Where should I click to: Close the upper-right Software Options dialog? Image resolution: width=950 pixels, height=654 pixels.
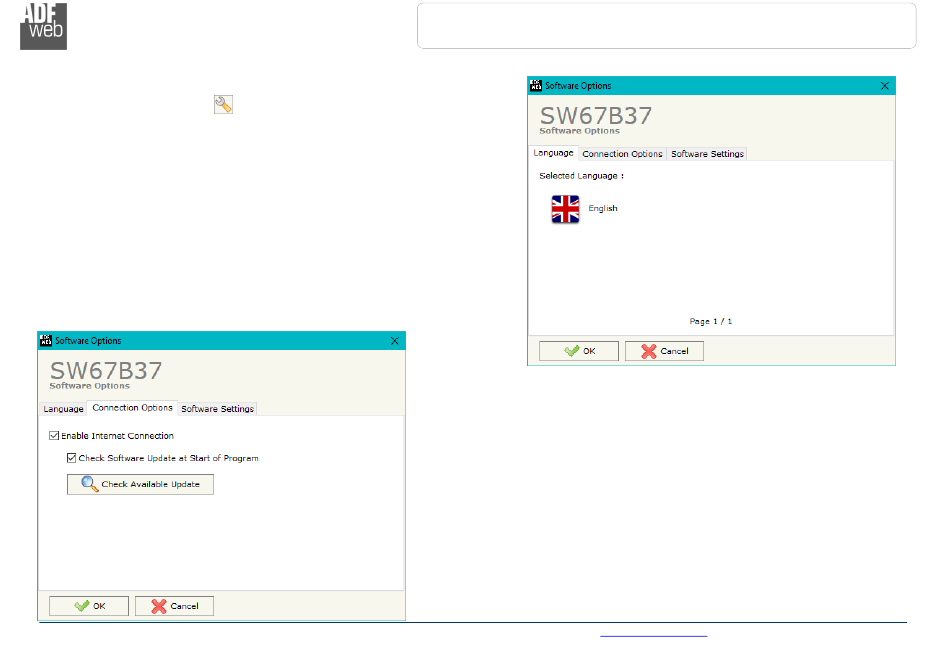885,86
